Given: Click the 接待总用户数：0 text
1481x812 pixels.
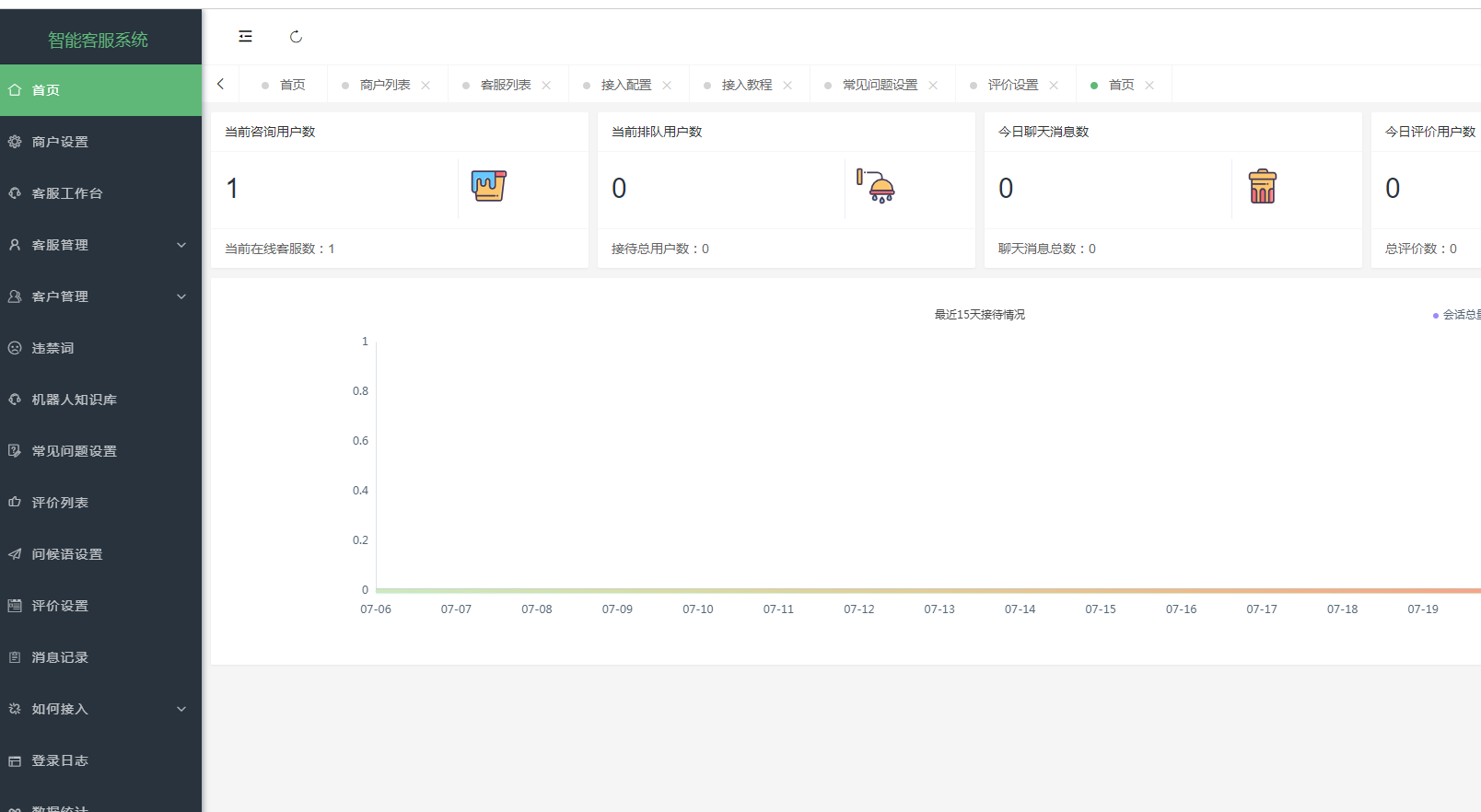Looking at the screenshot, I should coord(660,249).
